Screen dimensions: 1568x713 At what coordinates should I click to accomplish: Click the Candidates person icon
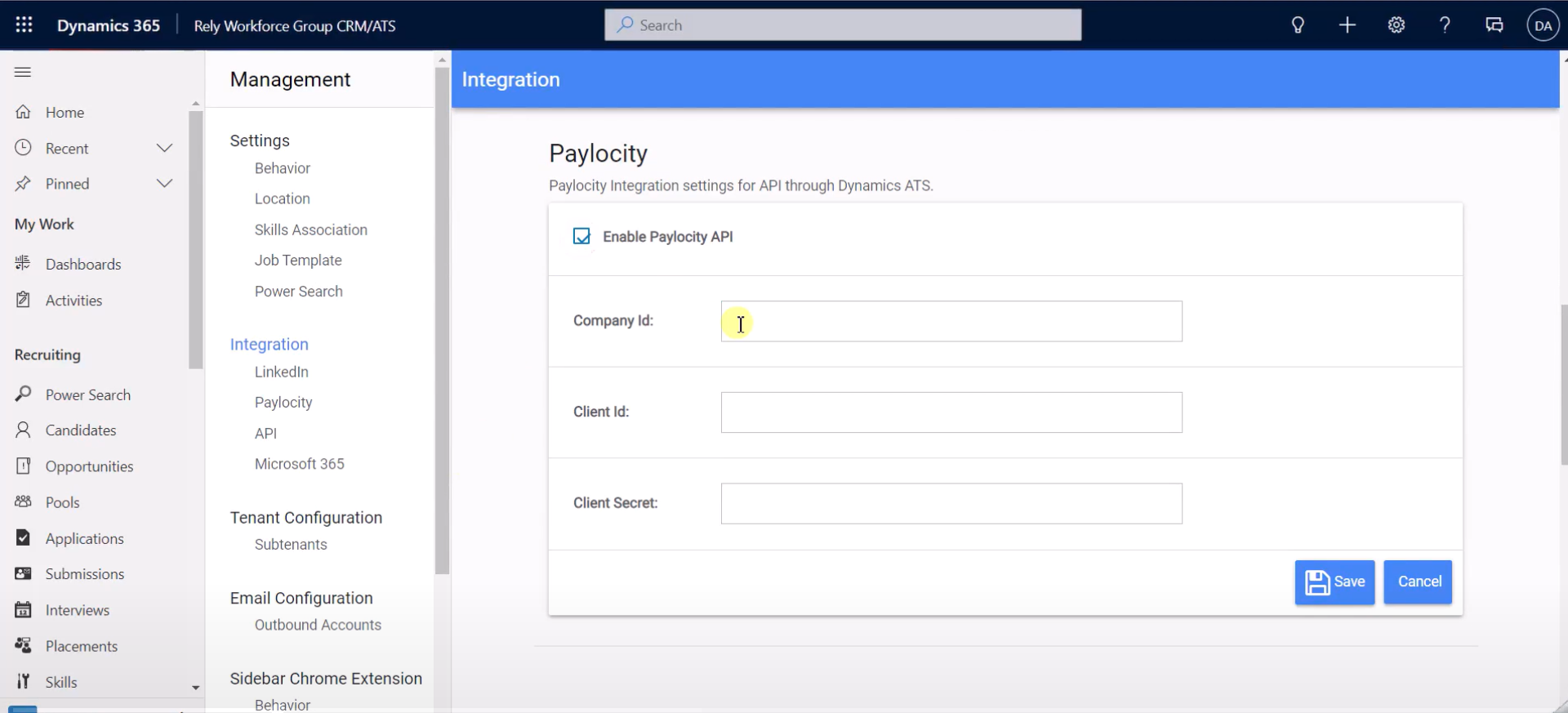click(23, 430)
